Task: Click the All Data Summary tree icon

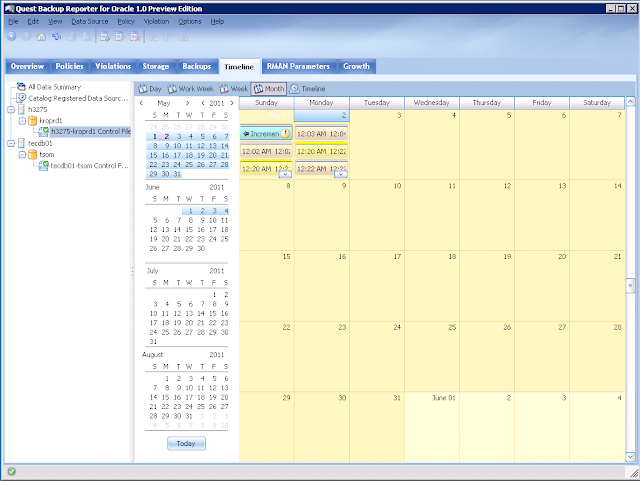Action: (x=21, y=87)
